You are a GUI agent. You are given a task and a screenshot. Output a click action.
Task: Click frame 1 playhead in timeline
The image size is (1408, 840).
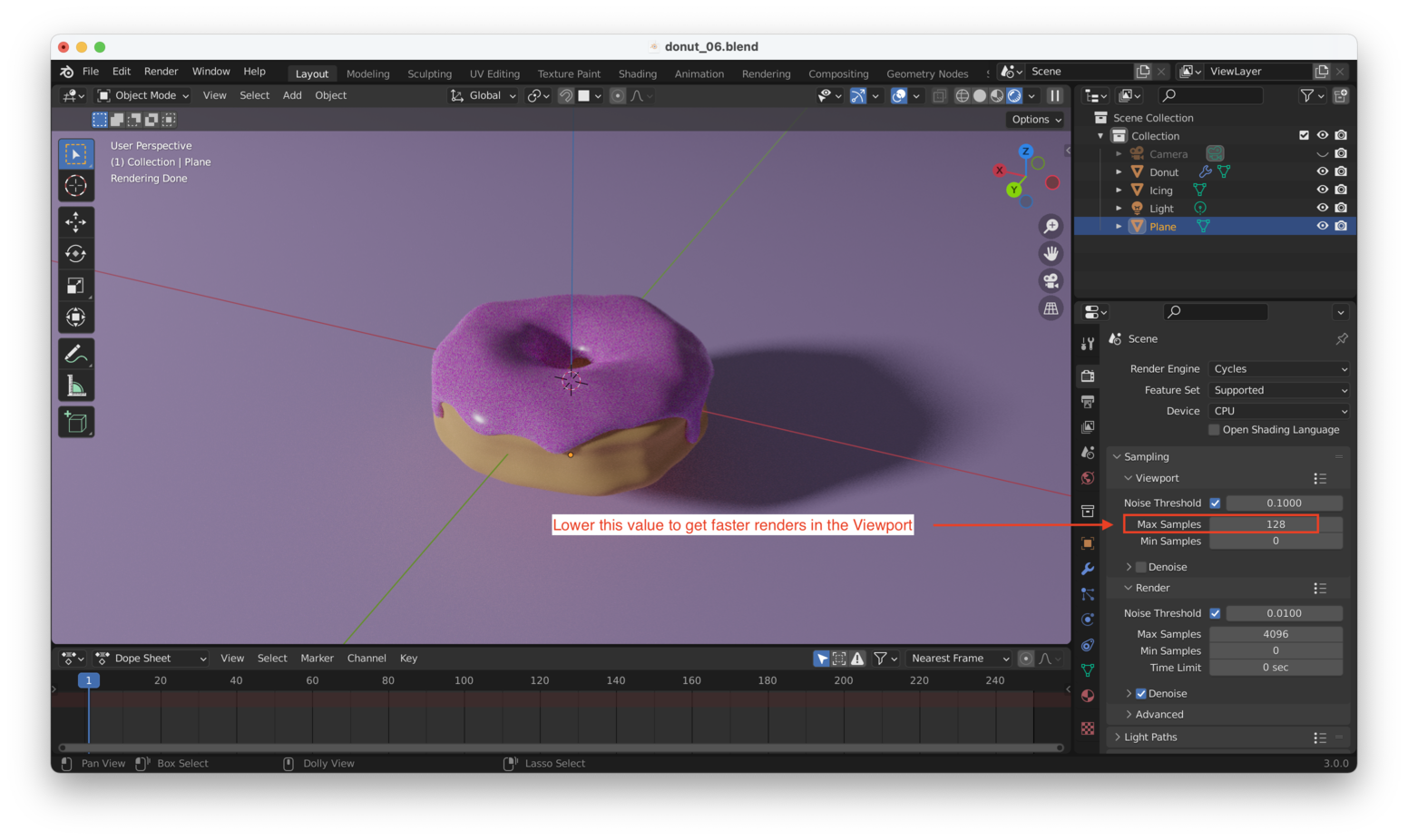pyautogui.click(x=88, y=680)
